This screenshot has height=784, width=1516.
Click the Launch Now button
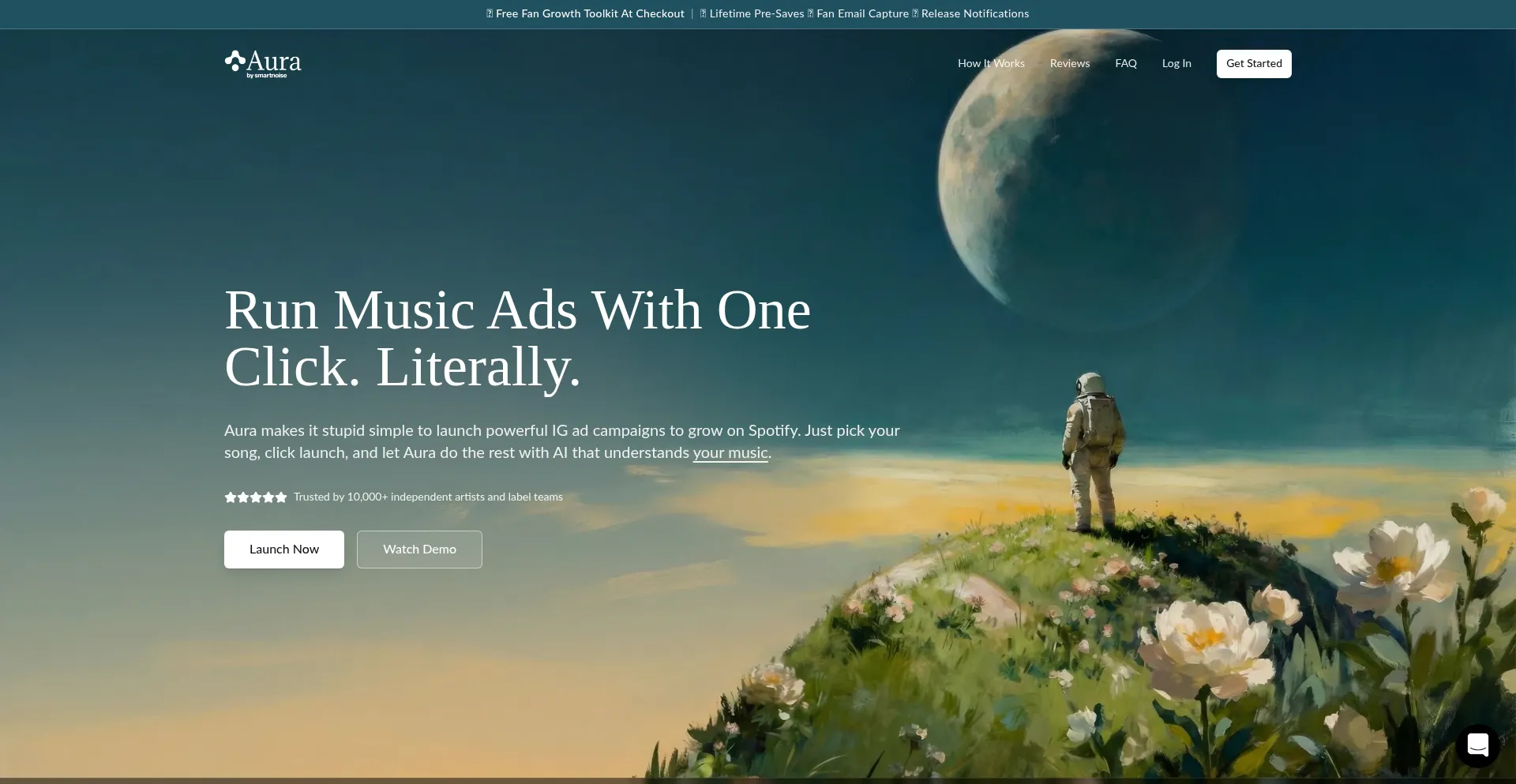pyautogui.click(x=284, y=550)
